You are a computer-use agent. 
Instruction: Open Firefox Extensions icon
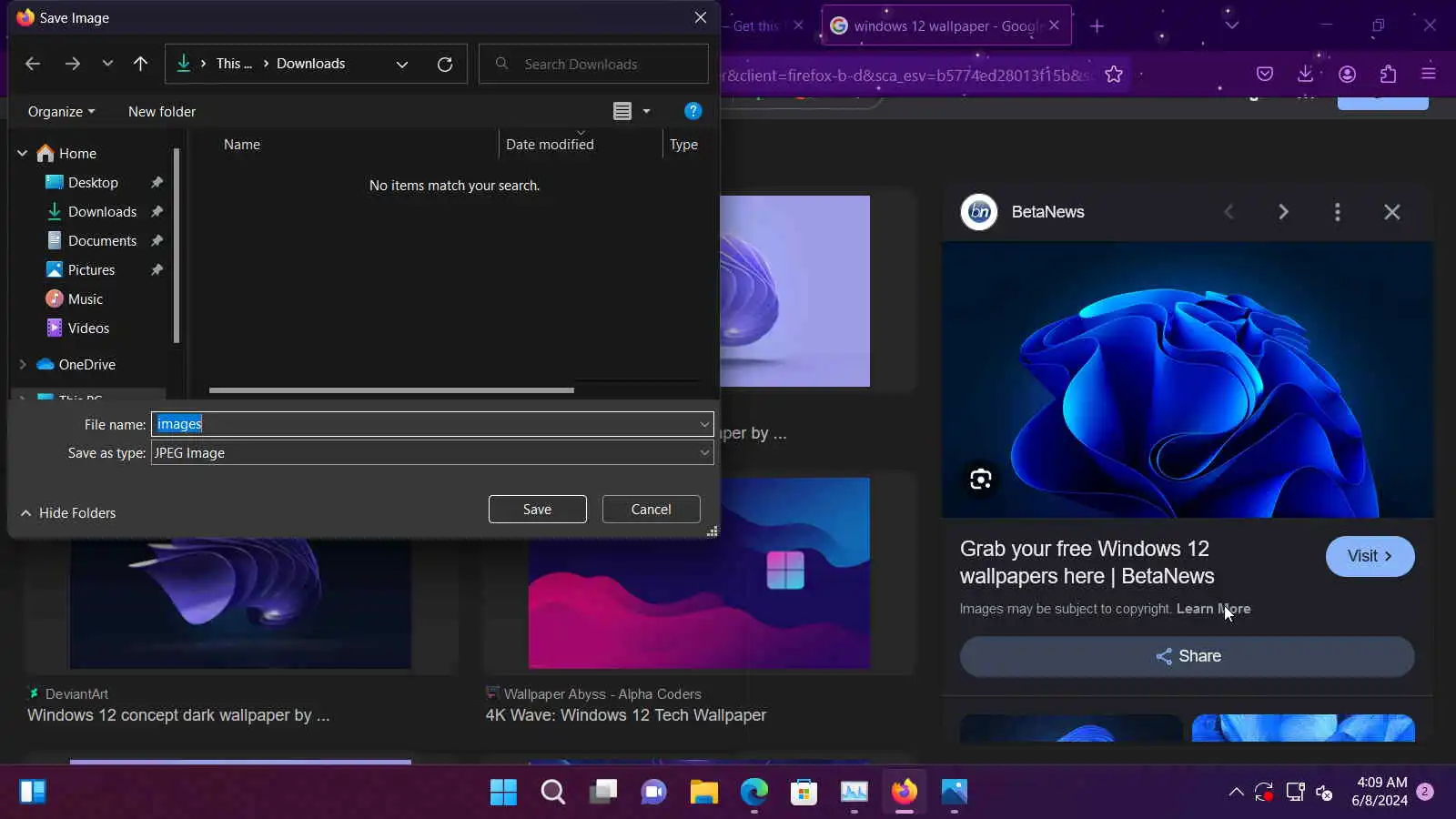pos(1389,75)
